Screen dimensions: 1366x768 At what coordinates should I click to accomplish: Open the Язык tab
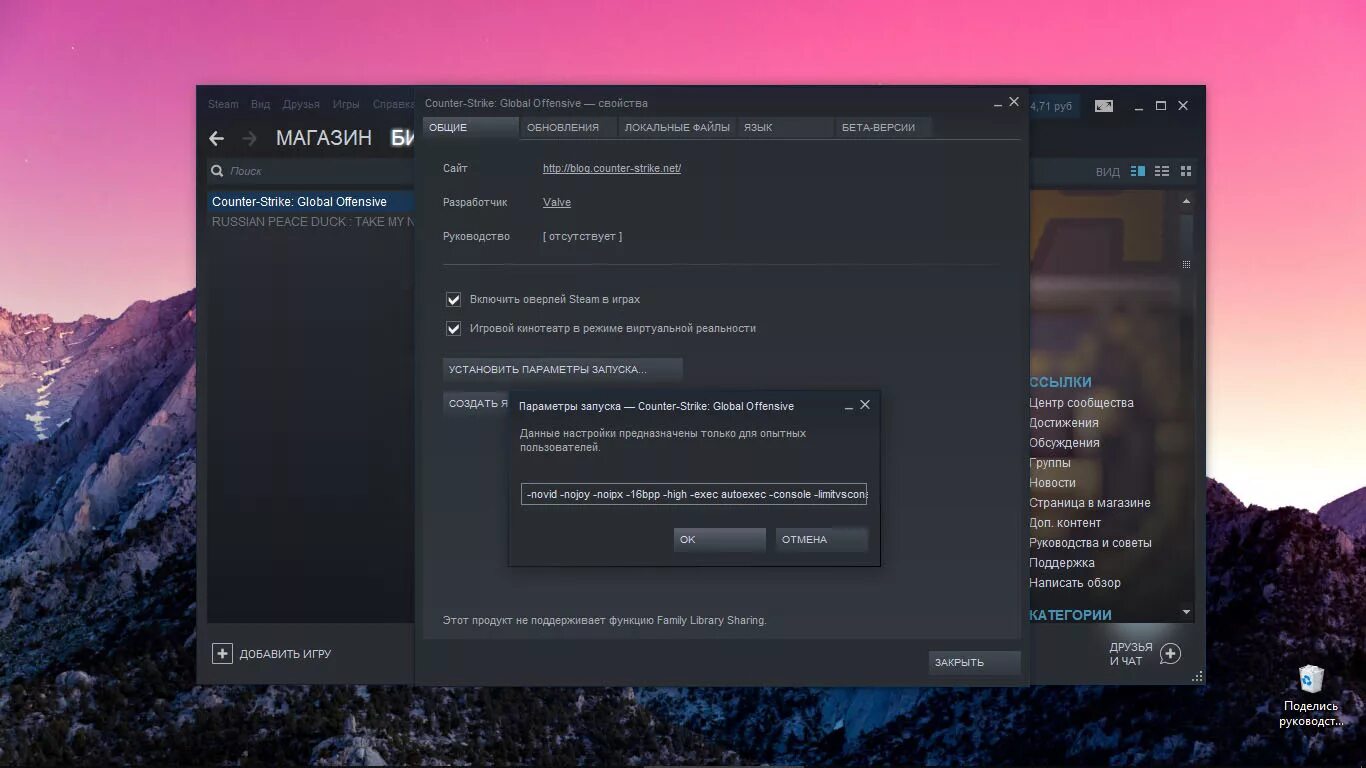click(x=785, y=127)
